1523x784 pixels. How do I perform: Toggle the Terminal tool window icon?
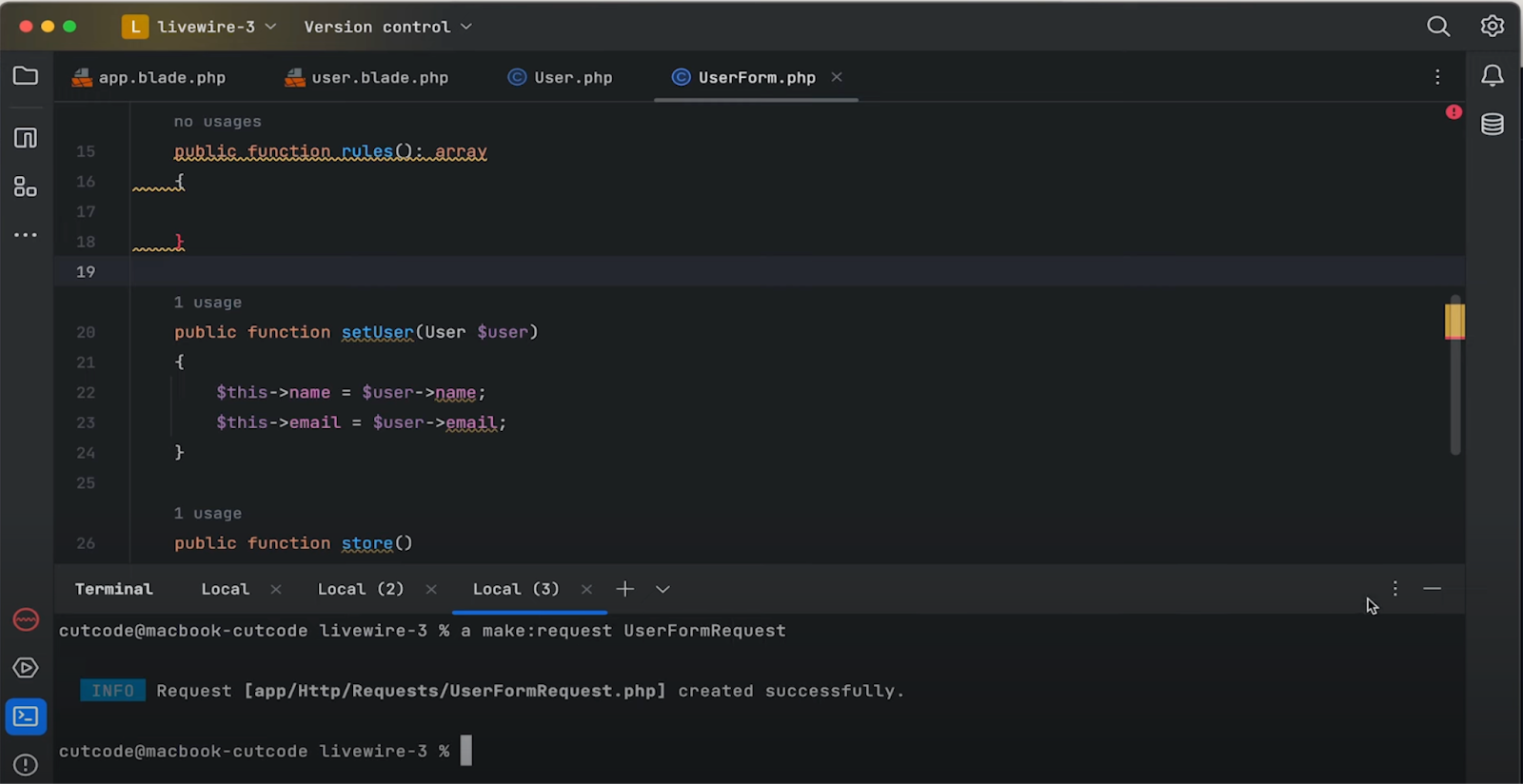pyautogui.click(x=26, y=716)
